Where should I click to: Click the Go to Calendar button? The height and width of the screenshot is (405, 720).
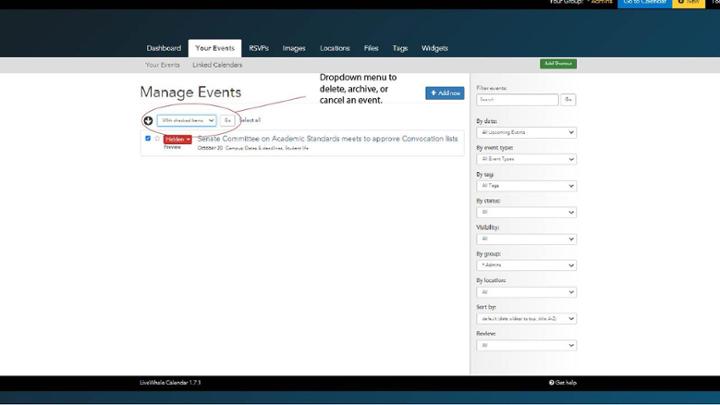(644, 3)
